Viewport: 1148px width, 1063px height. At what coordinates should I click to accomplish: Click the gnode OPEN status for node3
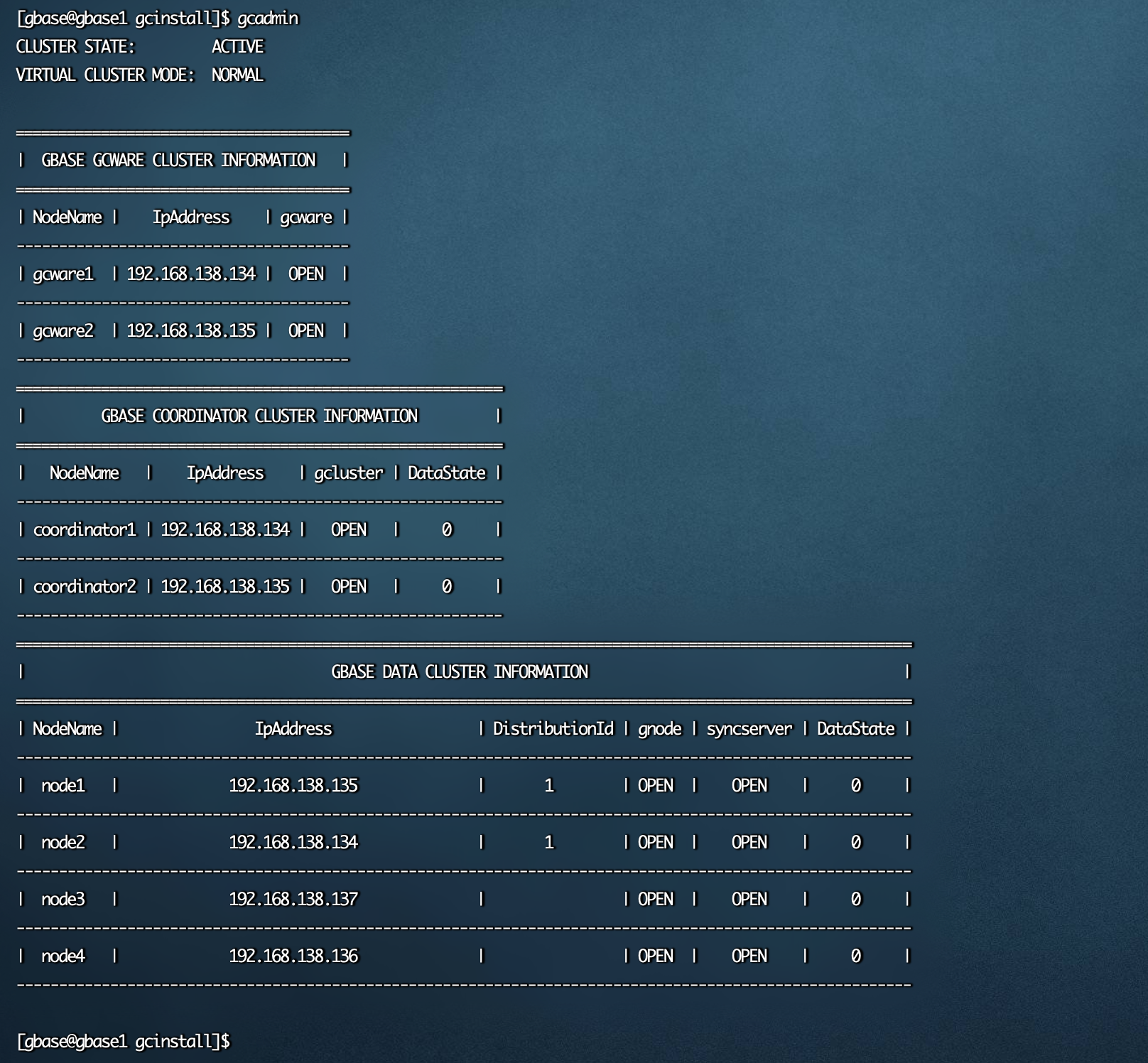(656, 900)
